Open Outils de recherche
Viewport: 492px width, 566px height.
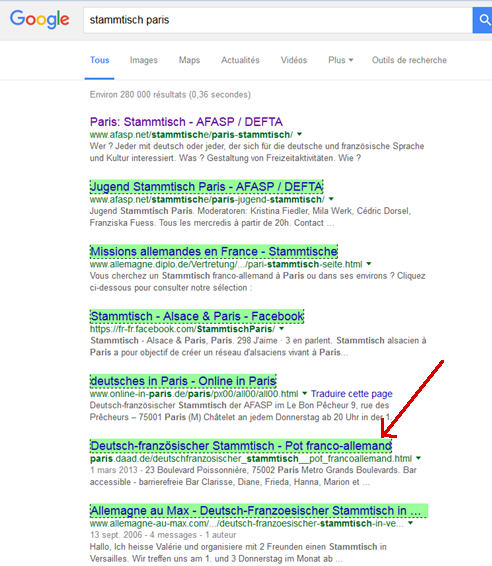click(x=409, y=60)
